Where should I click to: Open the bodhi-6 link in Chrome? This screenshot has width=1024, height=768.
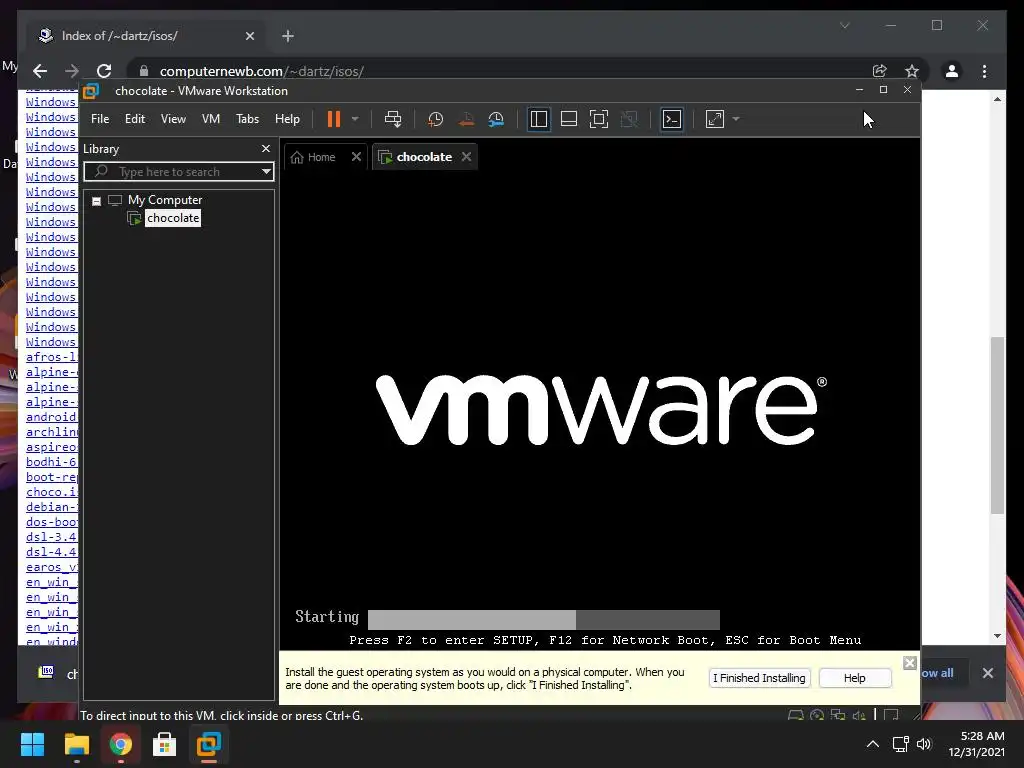tap(51, 462)
